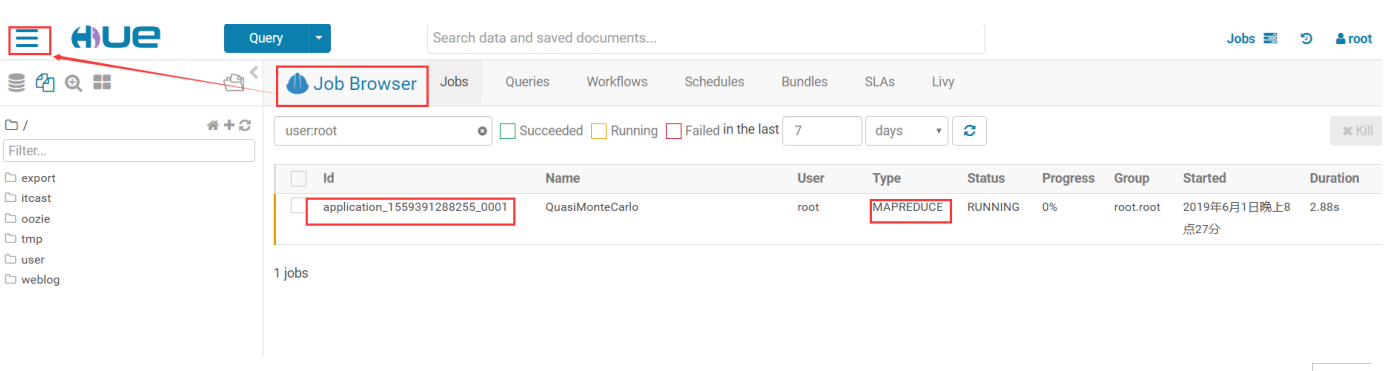The height and width of the screenshot is (371, 1400).
Task: Open the search zoom icon in left panel
Action: [x=73, y=83]
